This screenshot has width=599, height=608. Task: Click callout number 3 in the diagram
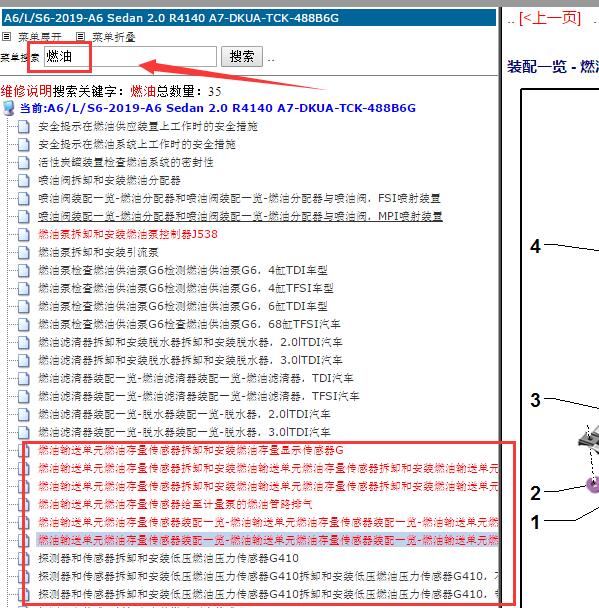(x=535, y=400)
